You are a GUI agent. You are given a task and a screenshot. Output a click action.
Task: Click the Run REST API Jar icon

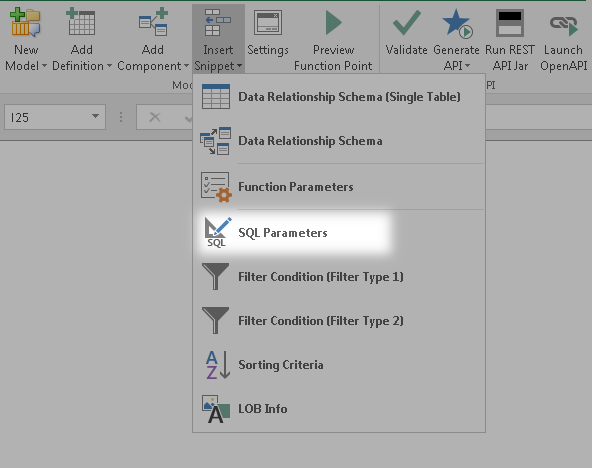click(510, 23)
